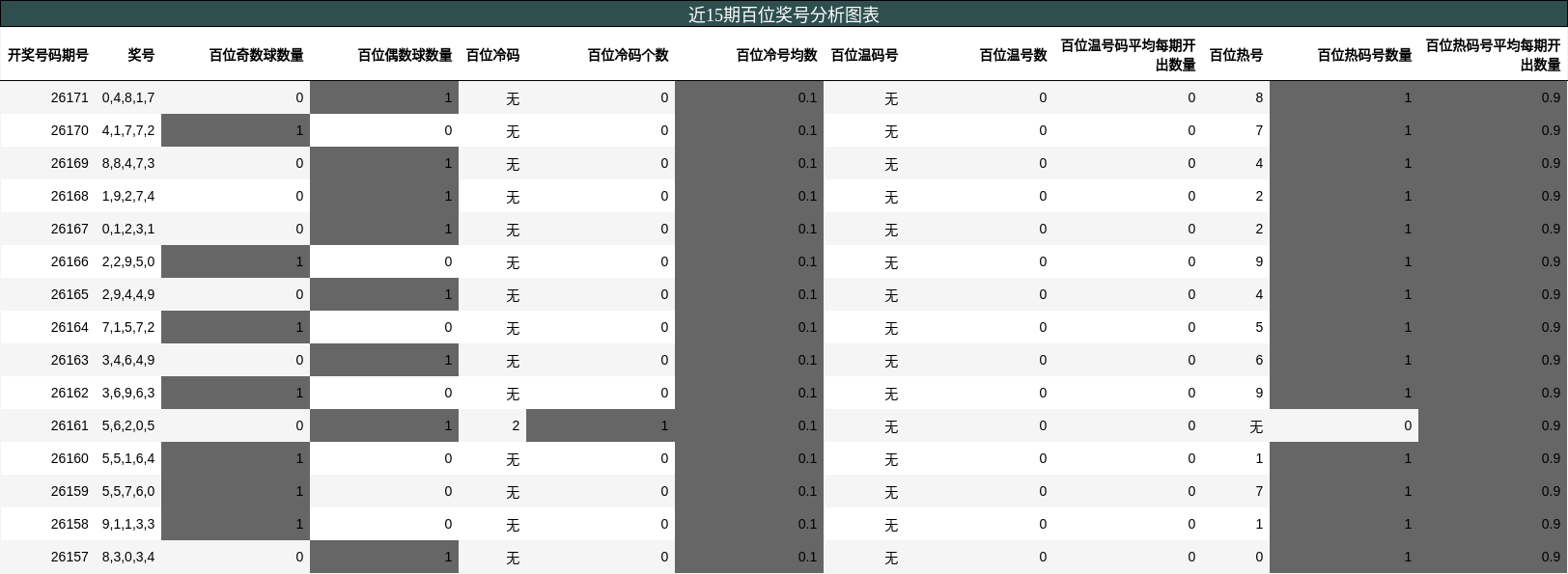The height and width of the screenshot is (574, 1568).
Task: Click 百位温码号 cell 无 in row 26166
Action: [x=891, y=261]
